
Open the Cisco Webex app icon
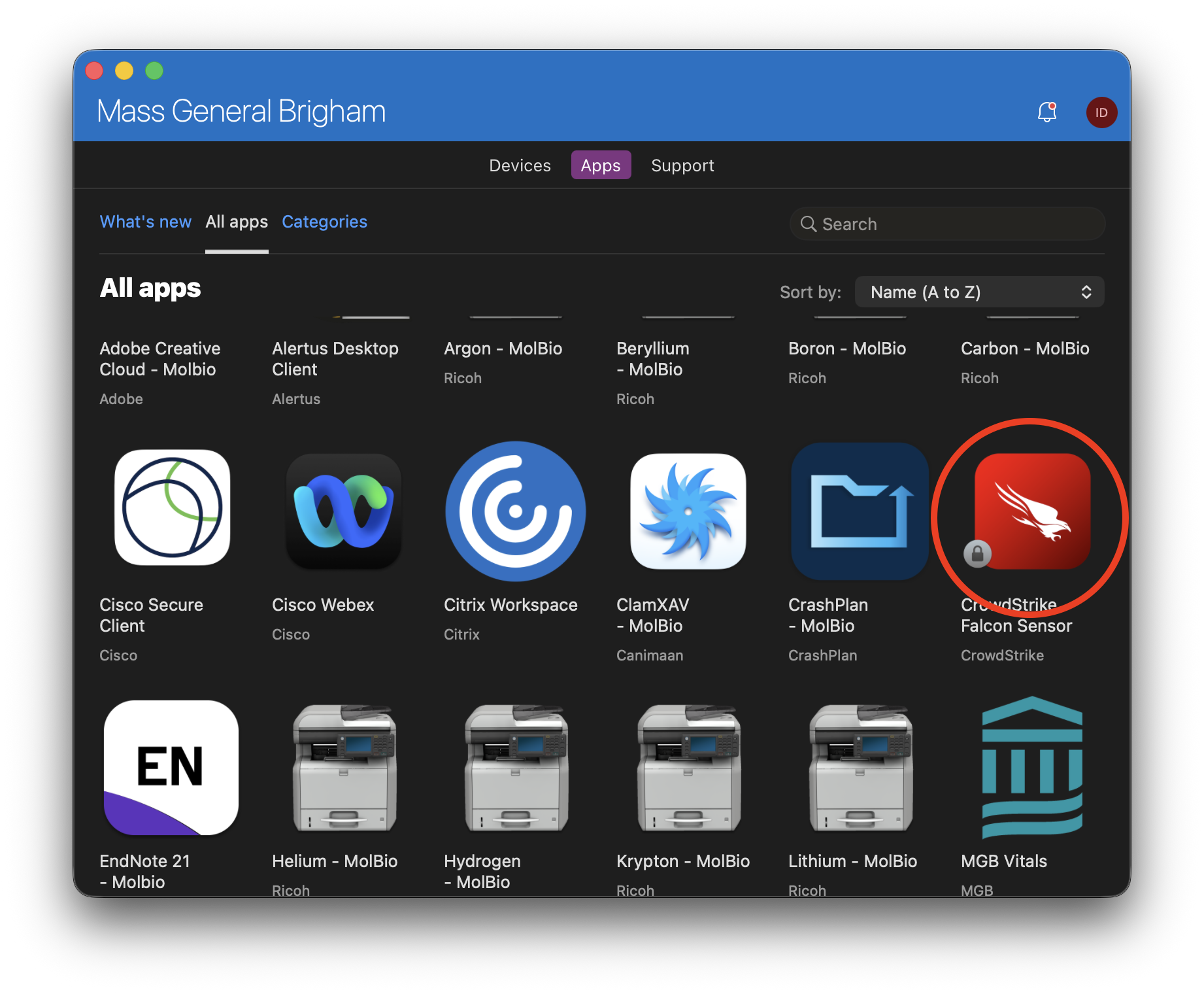click(344, 511)
